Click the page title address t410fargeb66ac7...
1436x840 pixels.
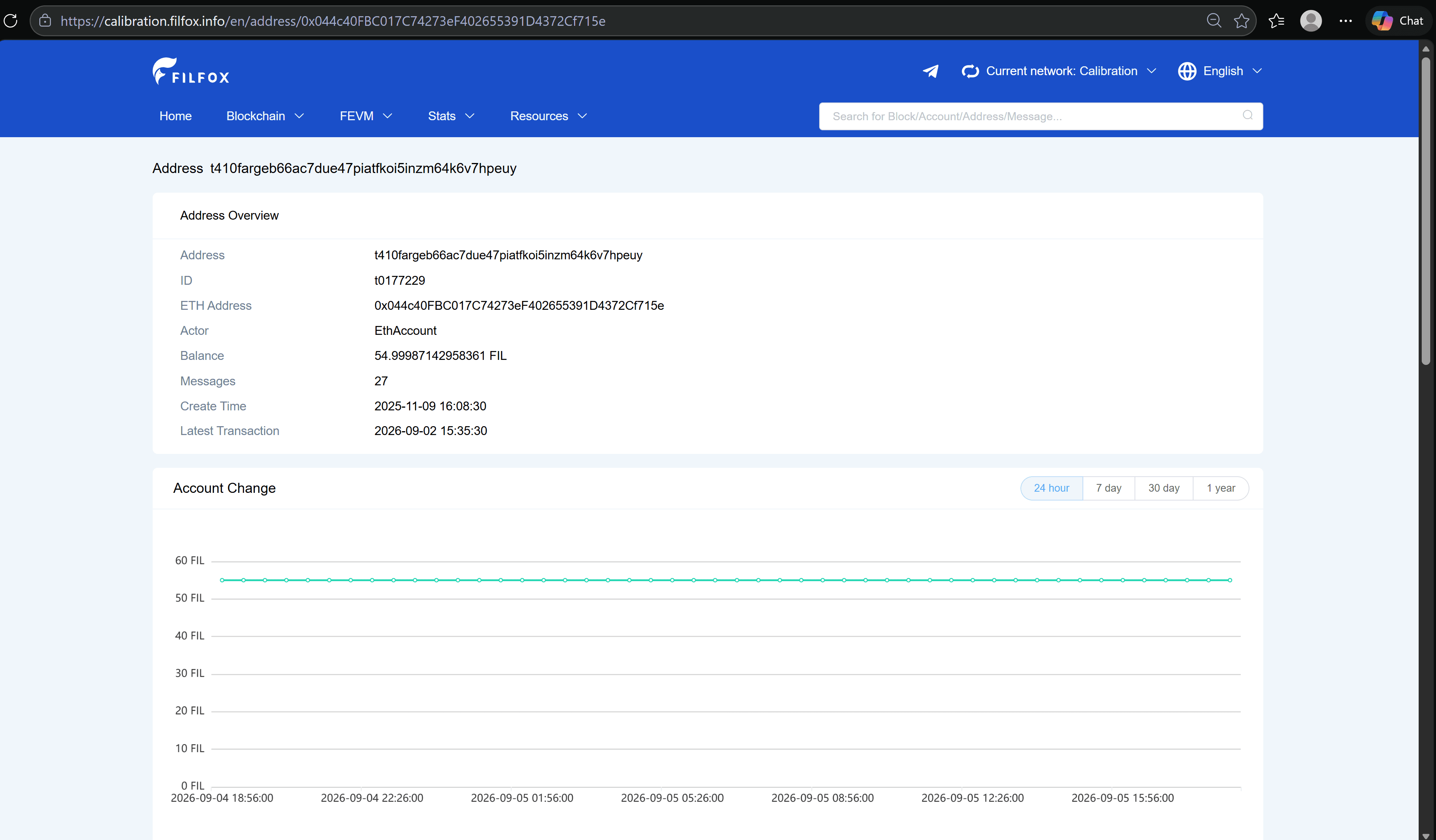[x=363, y=168]
